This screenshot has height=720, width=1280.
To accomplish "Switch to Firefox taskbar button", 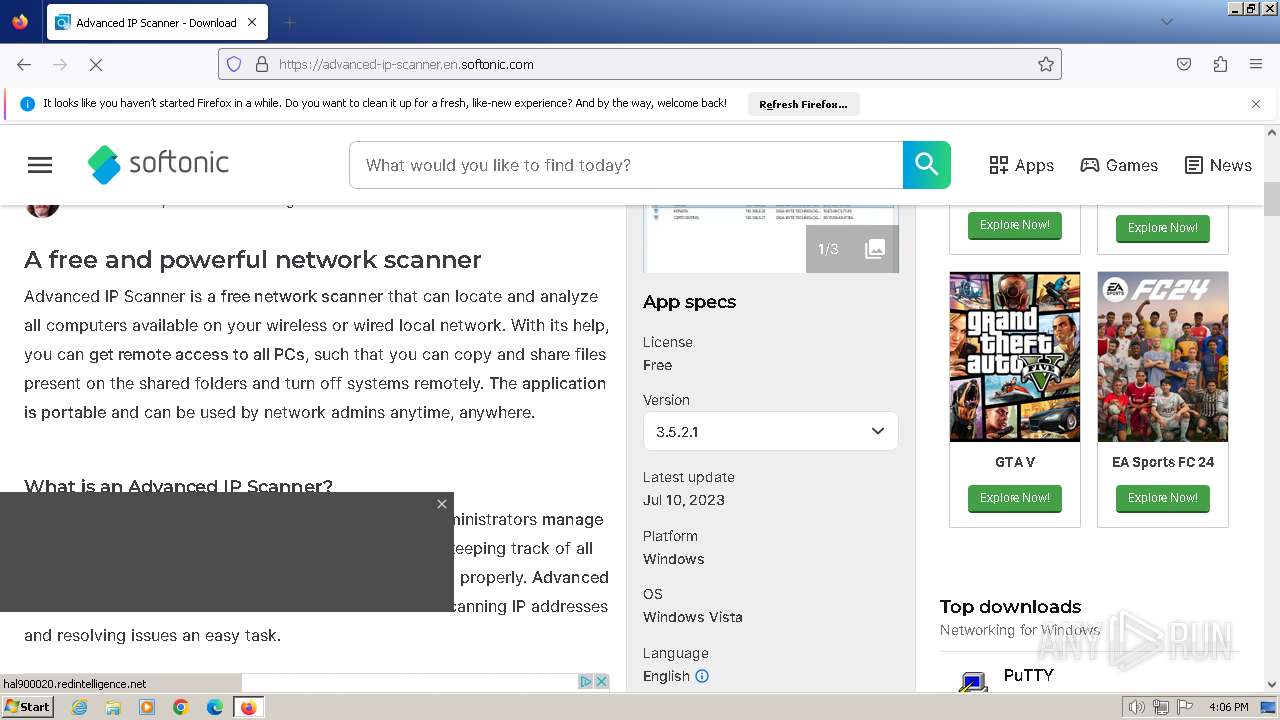I will 248,707.
